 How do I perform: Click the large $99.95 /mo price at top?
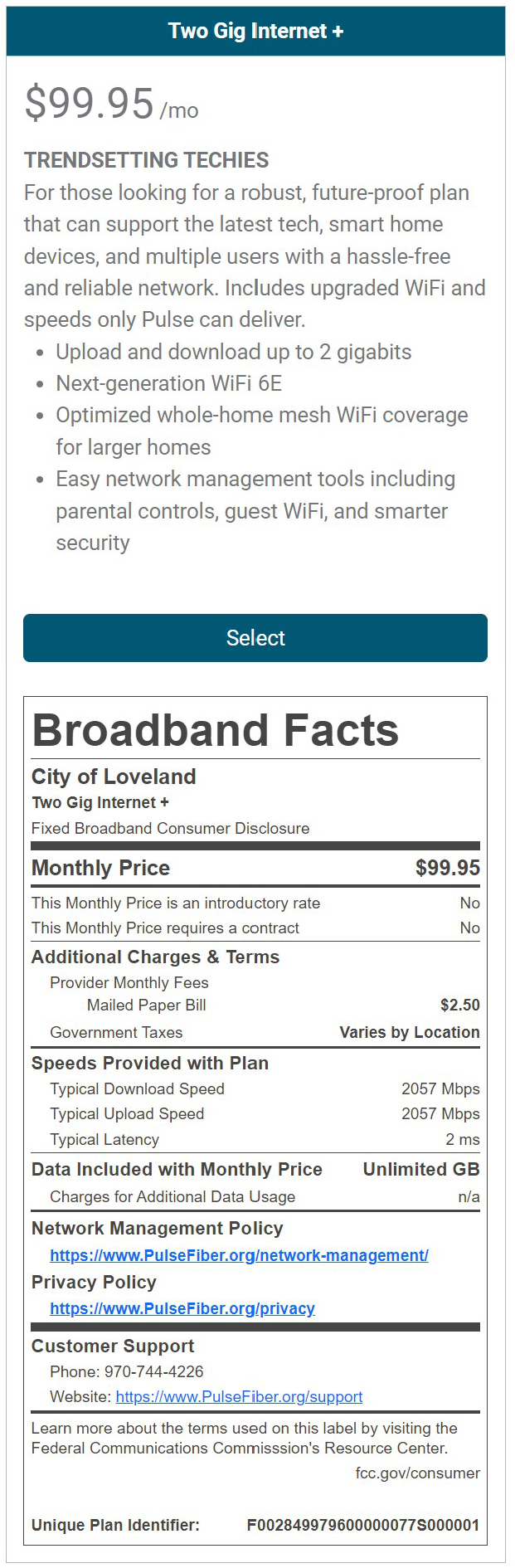tap(111, 105)
